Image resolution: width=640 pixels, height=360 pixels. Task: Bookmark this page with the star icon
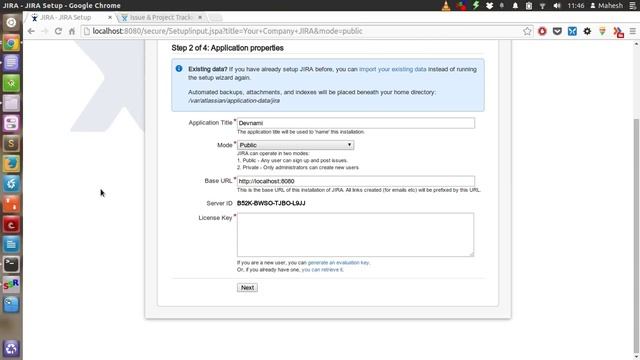[x=527, y=31]
